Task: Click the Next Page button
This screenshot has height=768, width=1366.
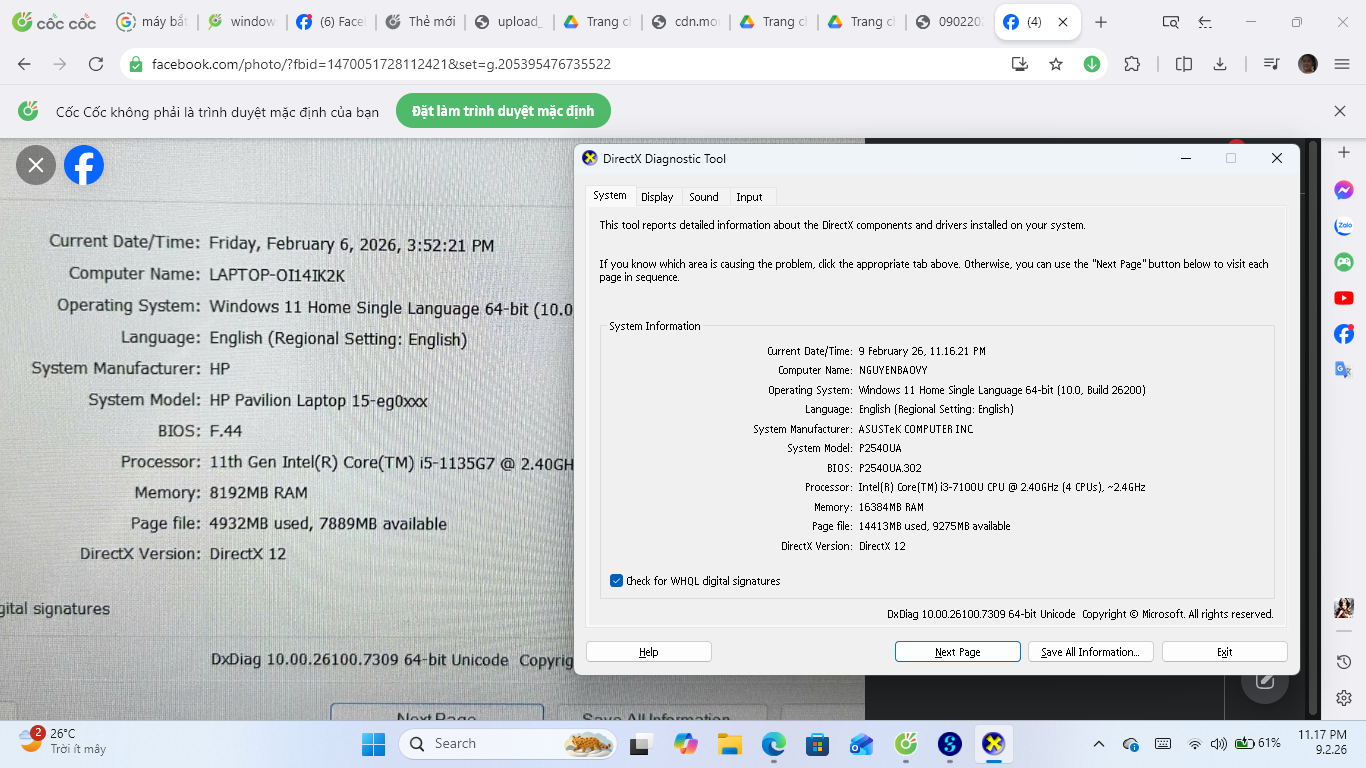Action: point(957,651)
